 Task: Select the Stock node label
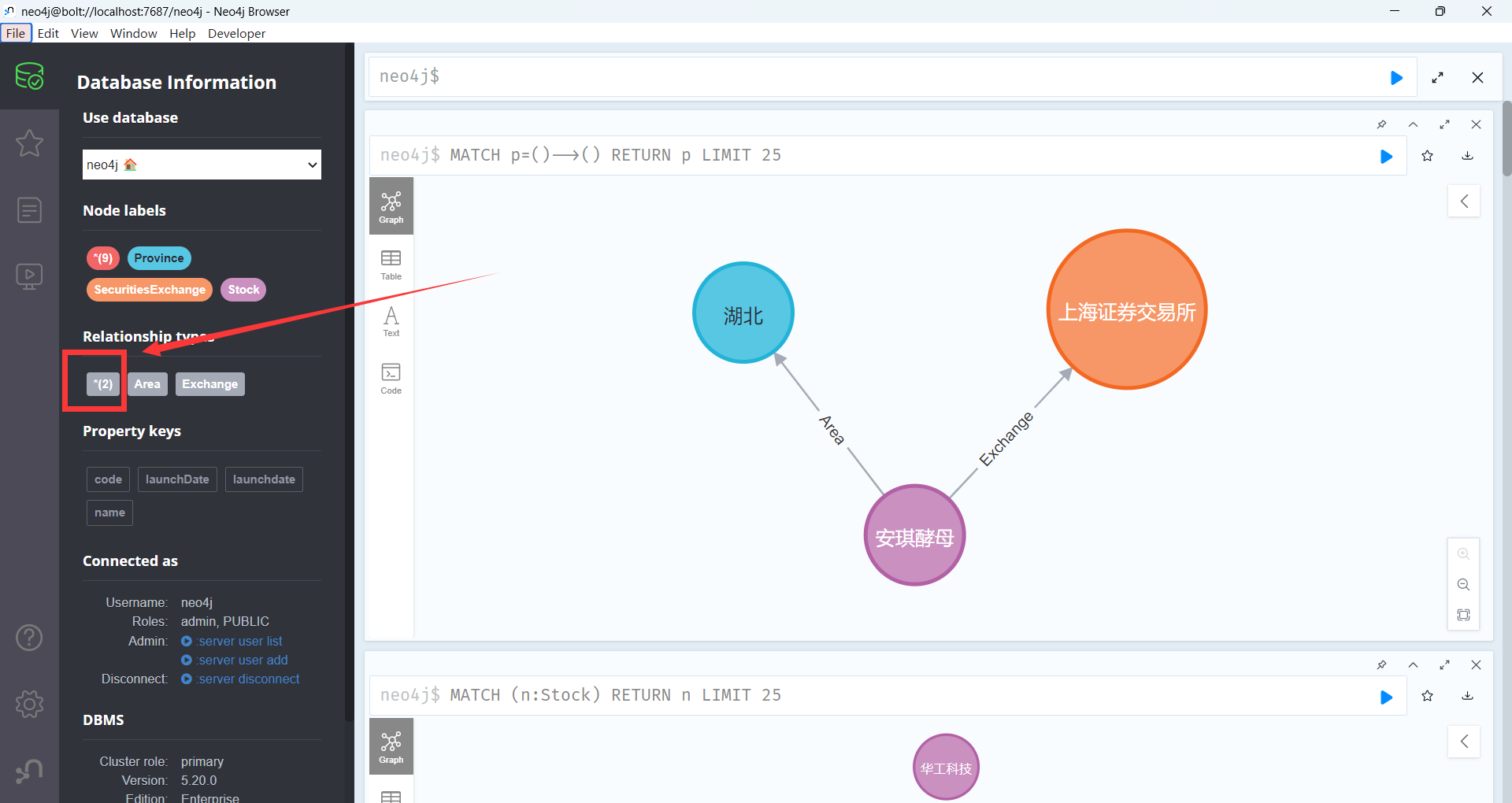243,290
